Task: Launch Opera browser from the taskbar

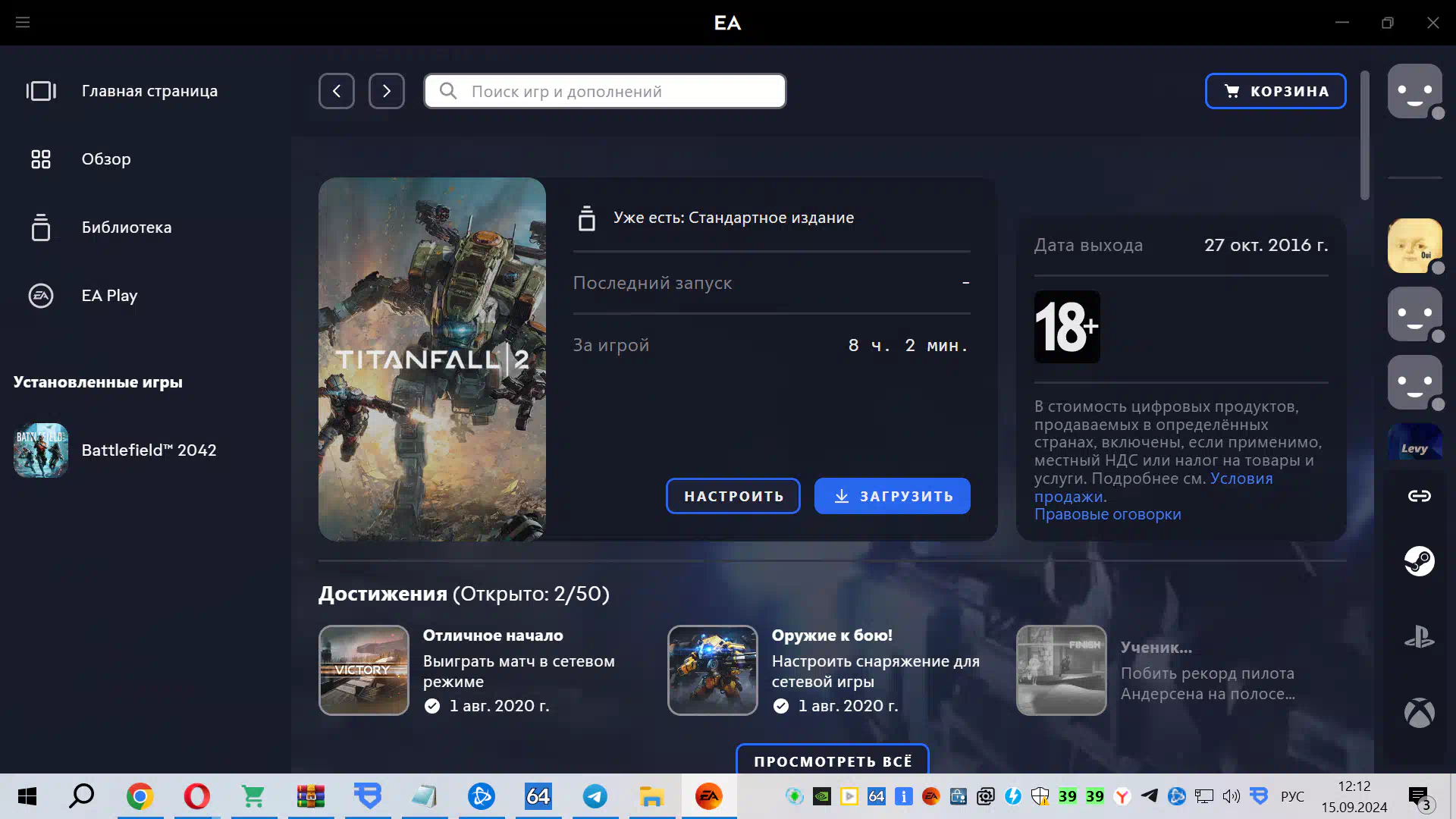Action: [197, 796]
